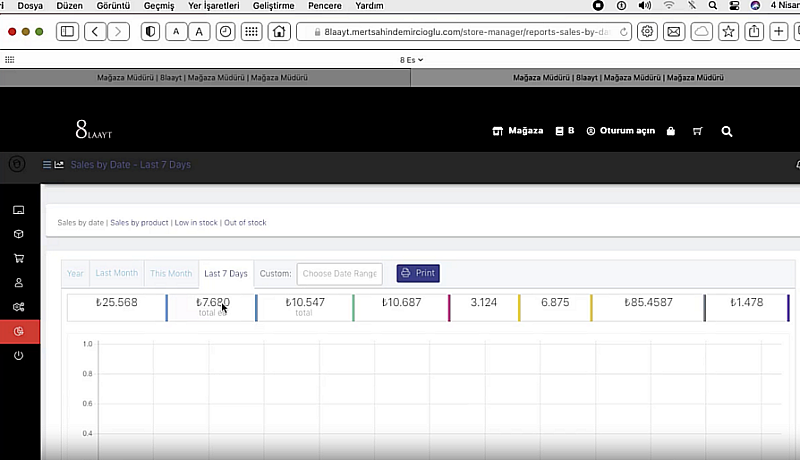
Task: Decrease text size with small A
Action: pyautogui.click(x=176, y=32)
